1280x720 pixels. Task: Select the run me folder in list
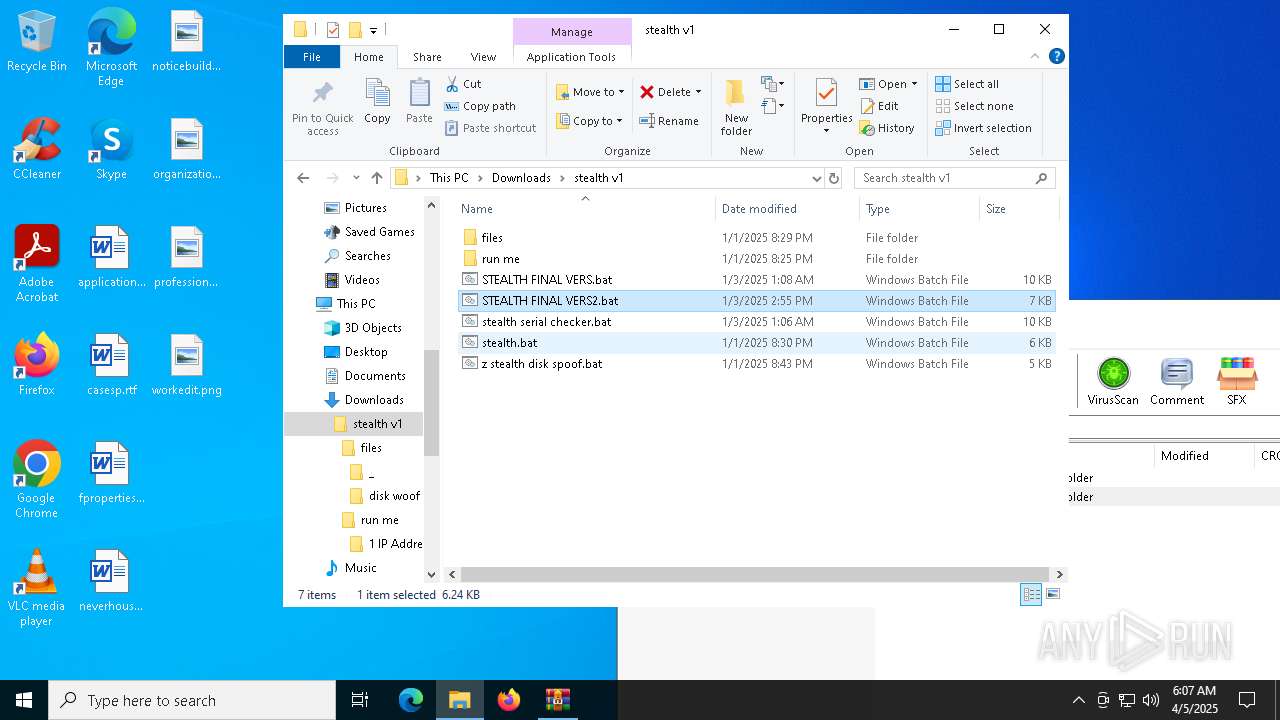(x=757, y=259)
